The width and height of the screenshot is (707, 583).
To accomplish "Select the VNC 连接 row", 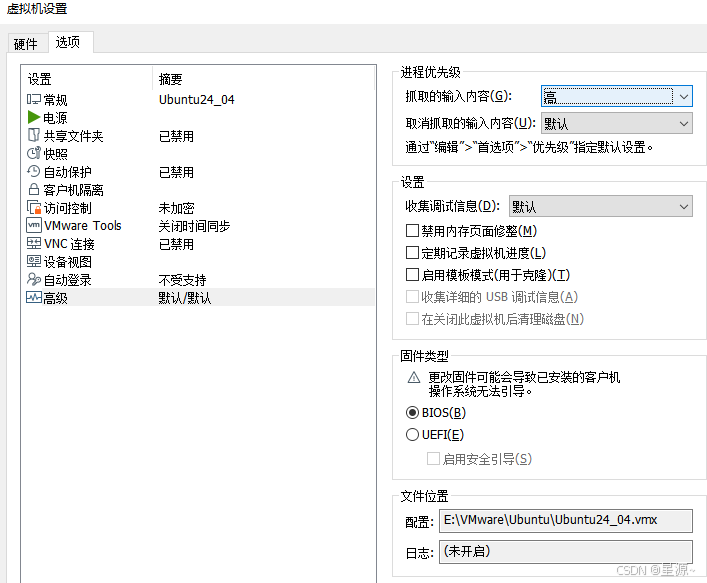I will (198, 243).
